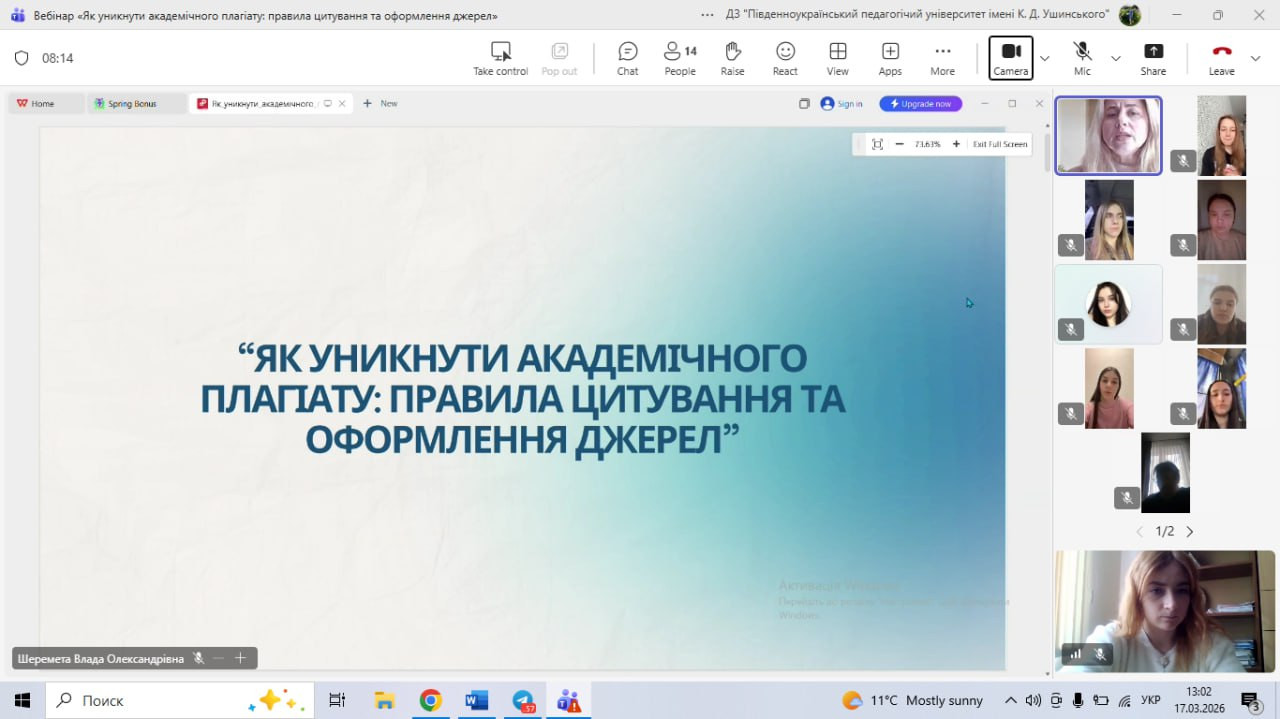The height and width of the screenshot is (719, 1280).
Task: Raise your hand in the meeting
Action: point(732,58)
